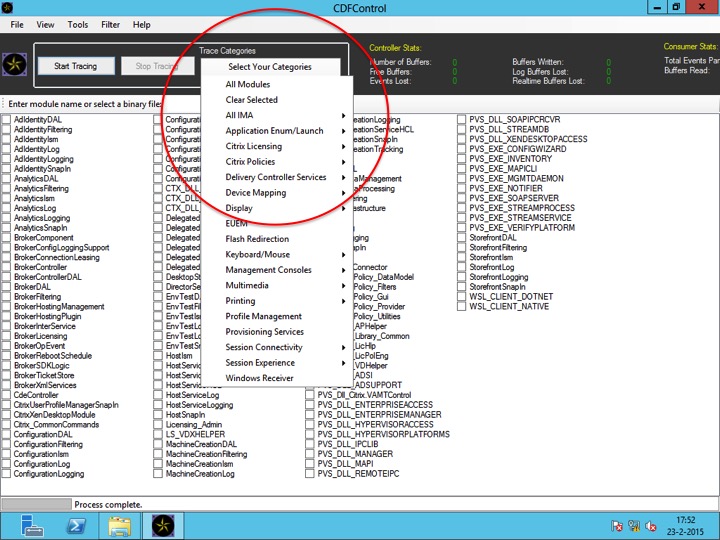Check PVS_DLL_SOAPIPCRCVR checkbox
Image resolution: width=720 pixels, height=540 pixels.
pyautogui.click(x=461, y=119)
